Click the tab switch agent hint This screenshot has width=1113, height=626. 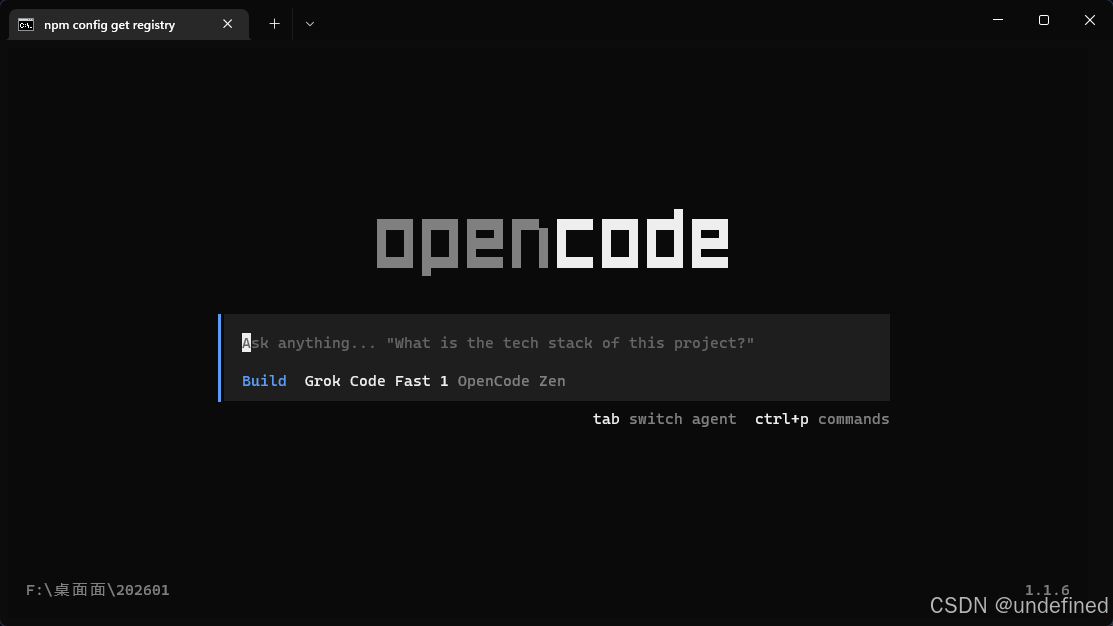pos(664,419)
